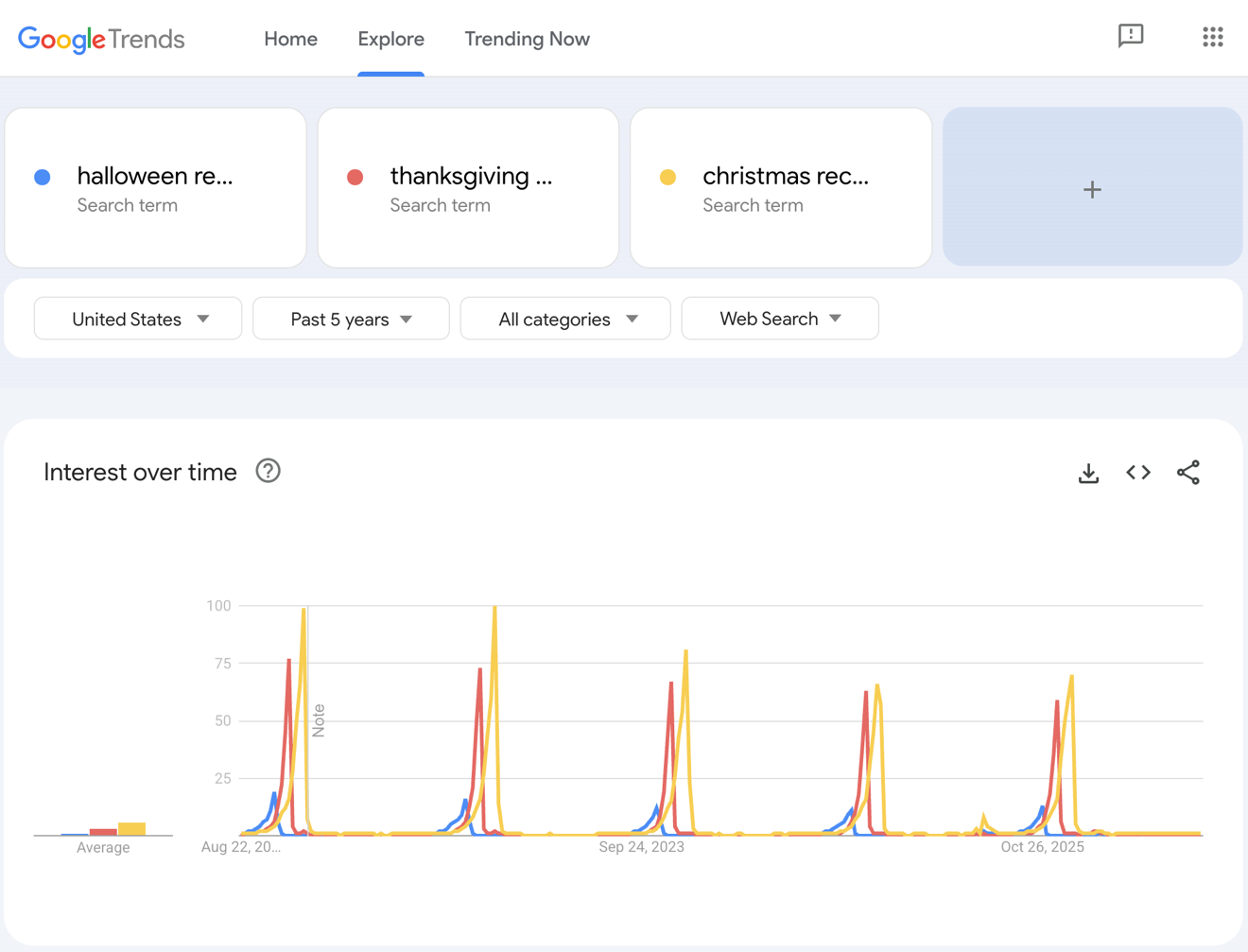Edit the thanksgiving search term card

pyautogui.click(x=468, y=187)
